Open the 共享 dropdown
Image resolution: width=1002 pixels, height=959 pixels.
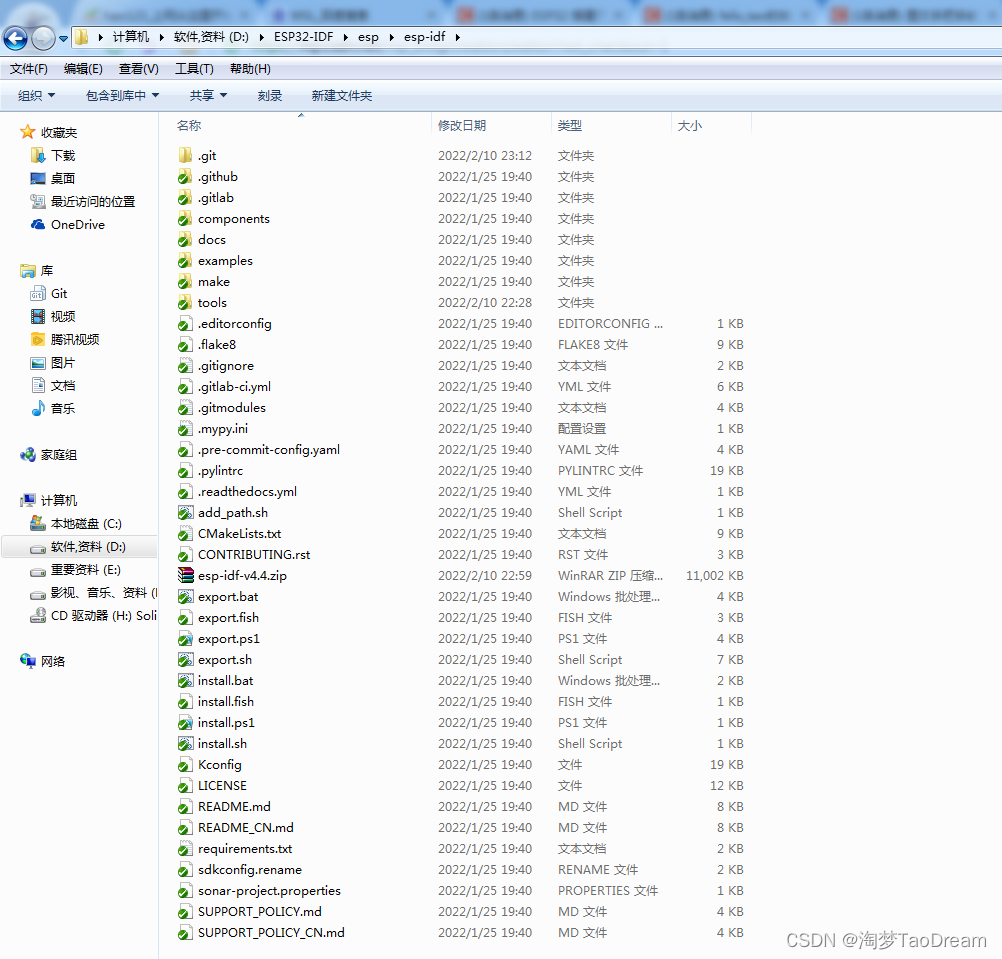click(x=208, y=96)
